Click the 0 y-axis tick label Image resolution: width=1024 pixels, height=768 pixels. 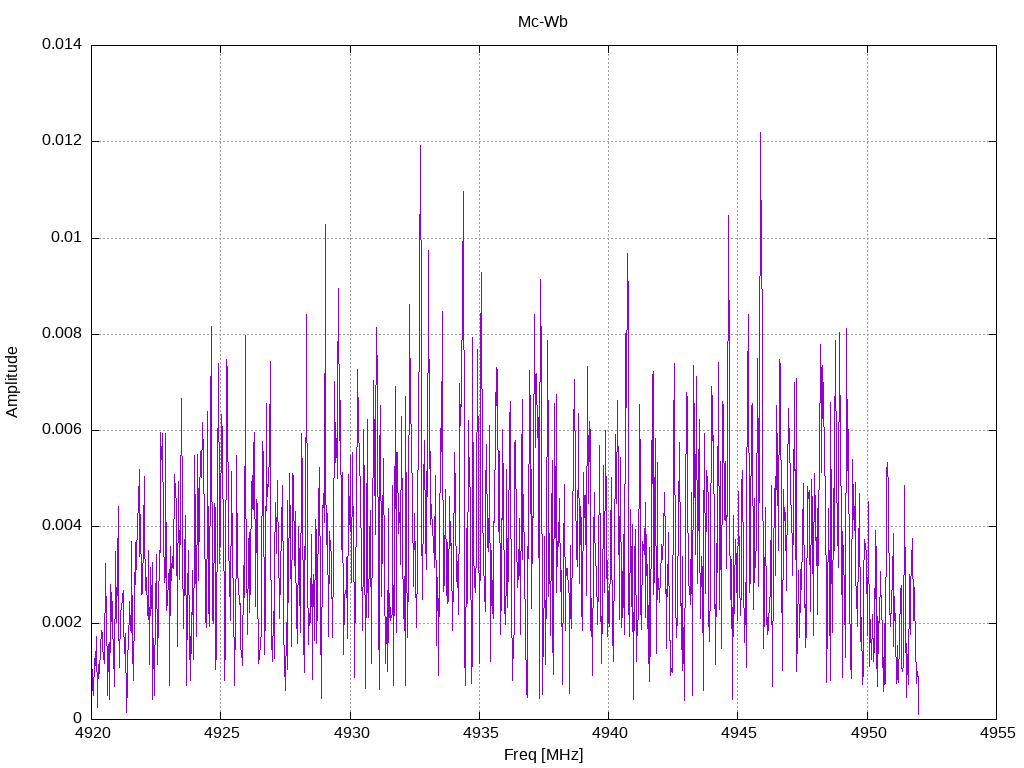click(78, 718)
